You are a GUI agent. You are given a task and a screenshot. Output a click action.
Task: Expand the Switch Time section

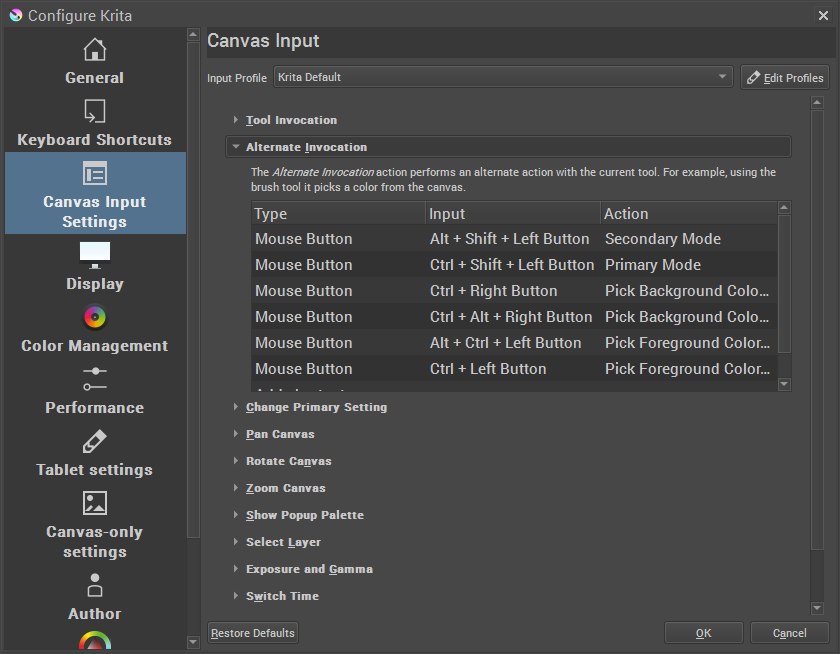click(x=235, y=595)
